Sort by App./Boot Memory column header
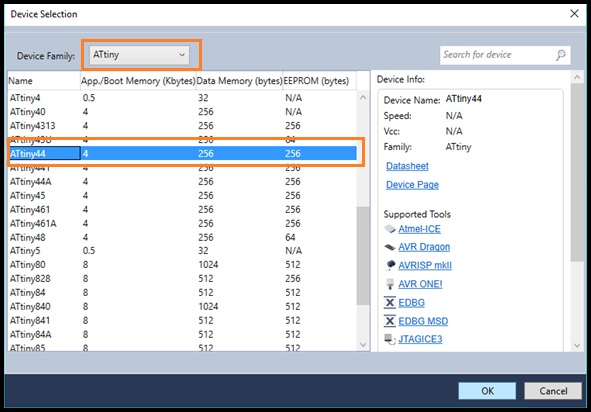Image resolution: width=591 pixels, height=412 pixels. 138,81
